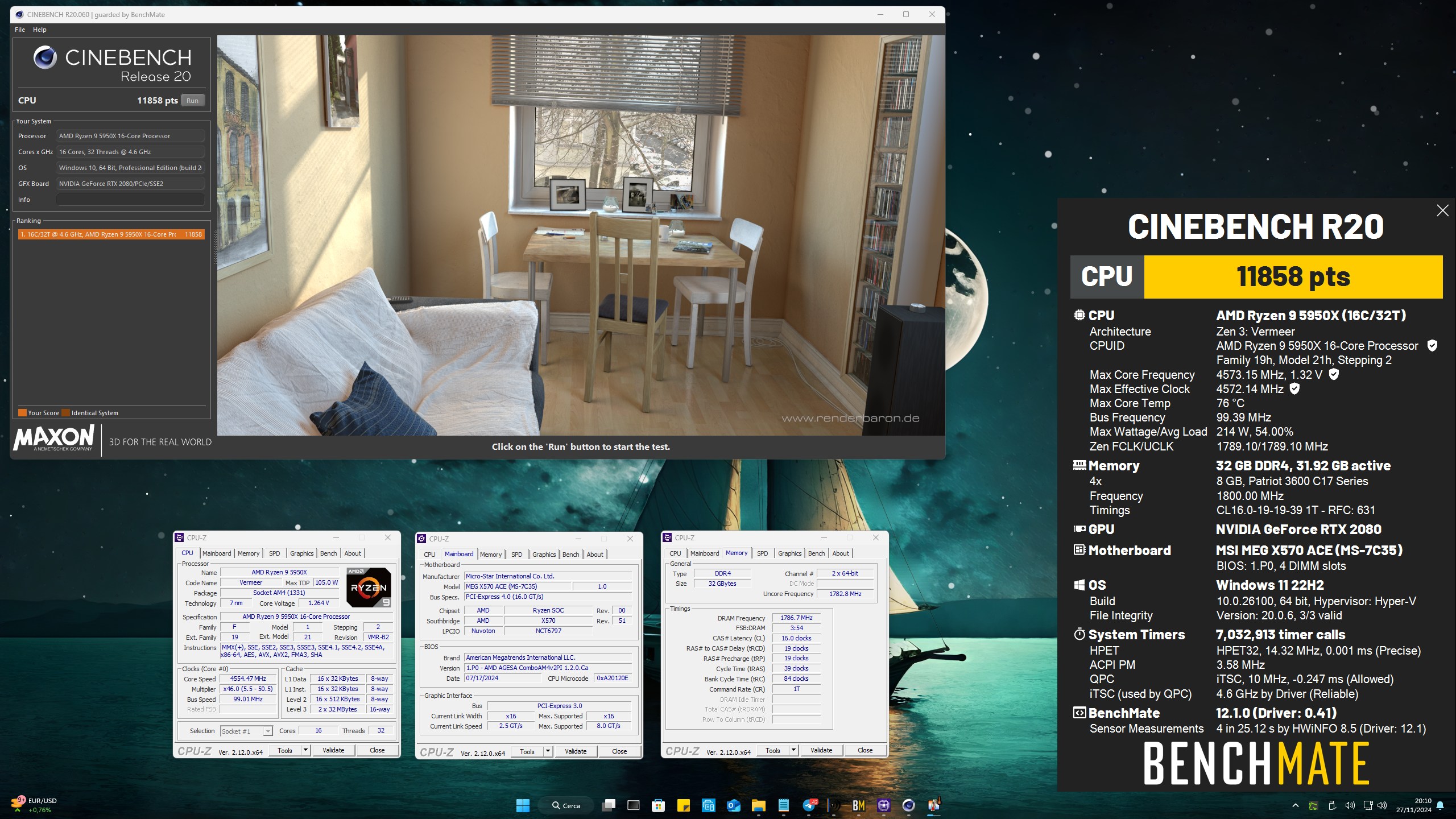The width and height of the screenshot is (1456, 819).
Task: Open the Socket #1 selection dropdown
Action: point(247,731)
